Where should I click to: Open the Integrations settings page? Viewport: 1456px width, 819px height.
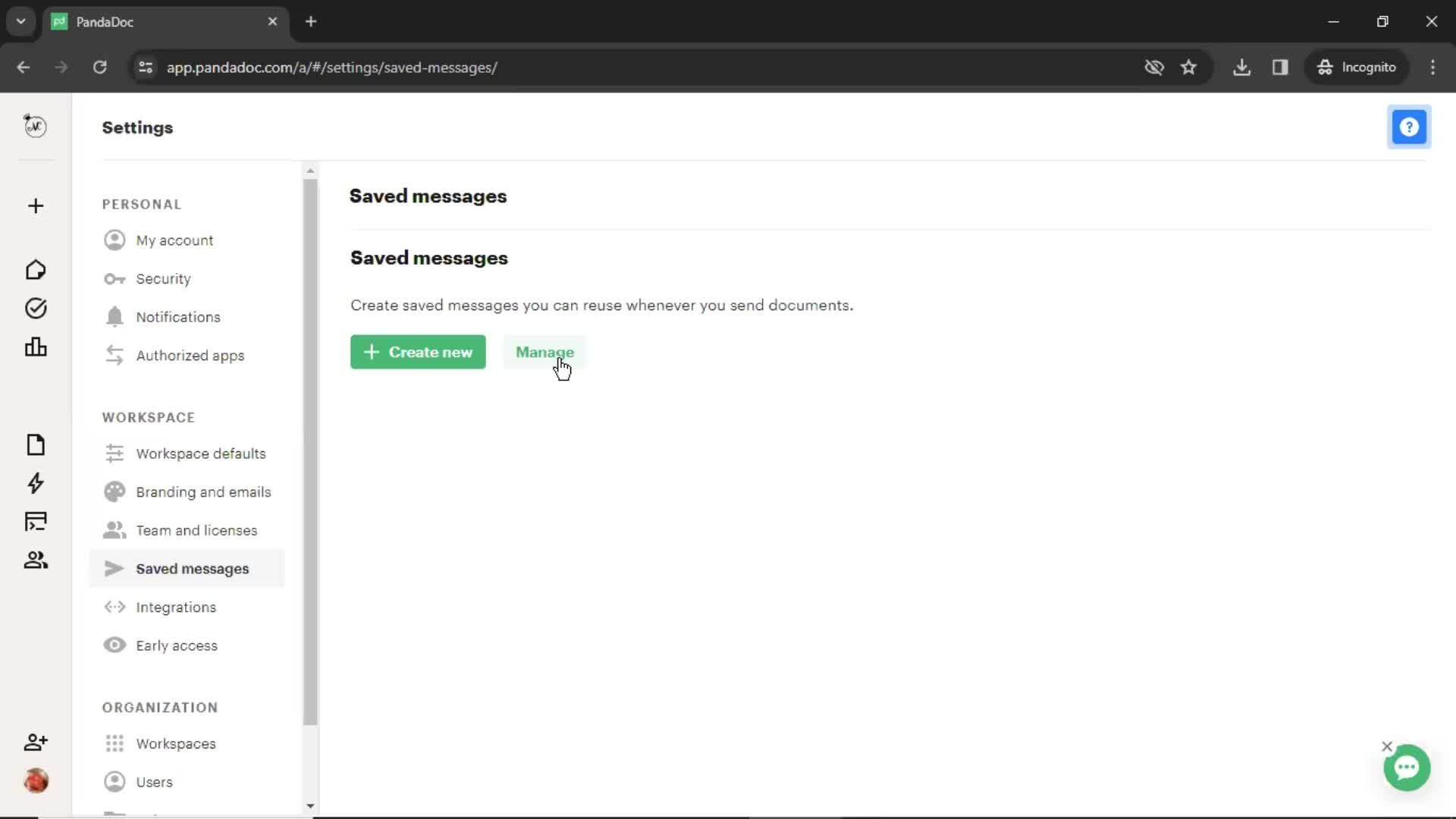coord(176,607)
